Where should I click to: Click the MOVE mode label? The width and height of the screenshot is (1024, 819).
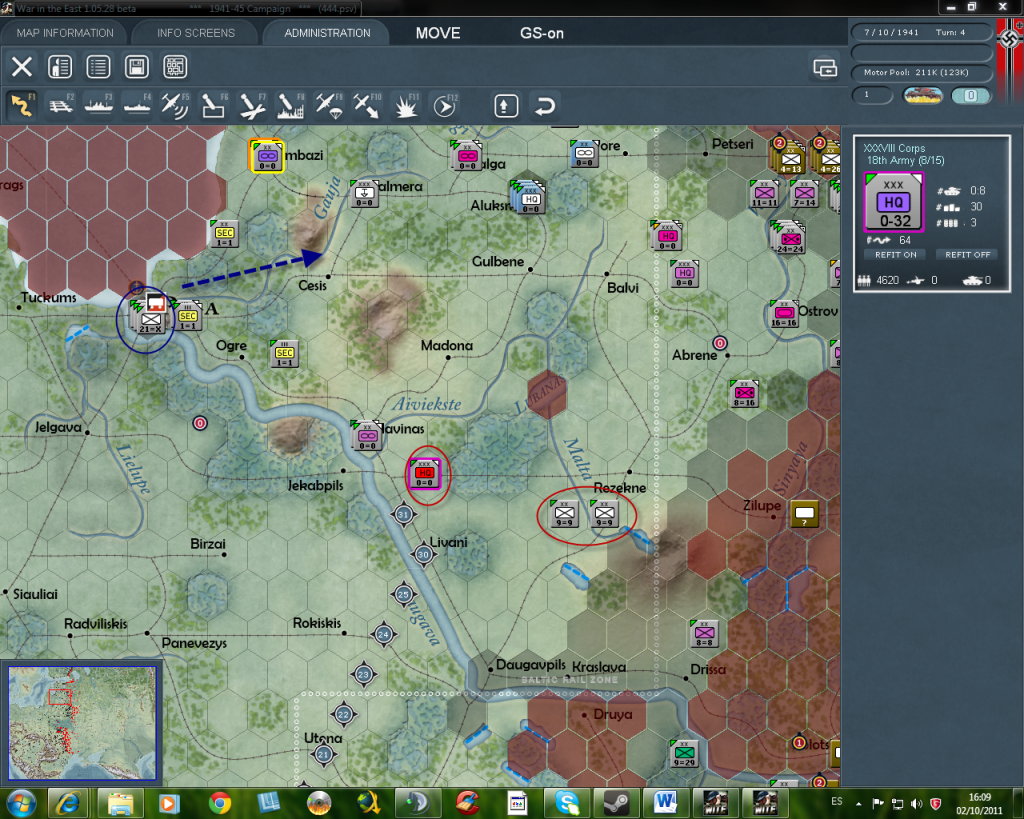pyautogui.click(x=438, y=33)
